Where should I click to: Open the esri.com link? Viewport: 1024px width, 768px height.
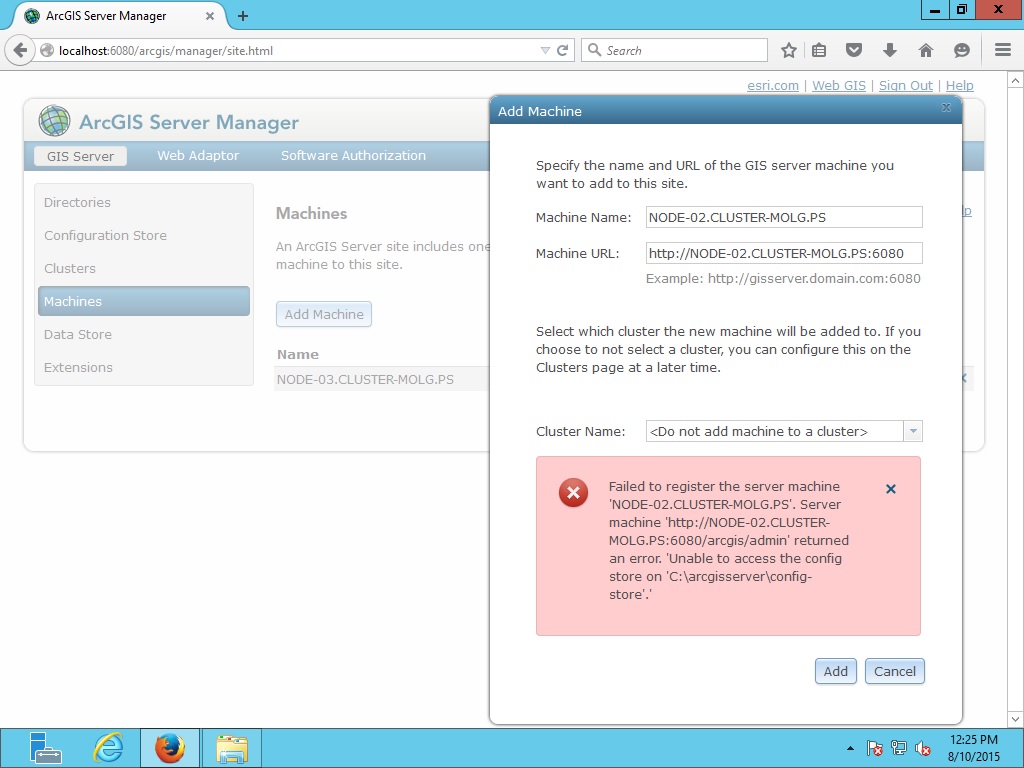coord(773,86)
